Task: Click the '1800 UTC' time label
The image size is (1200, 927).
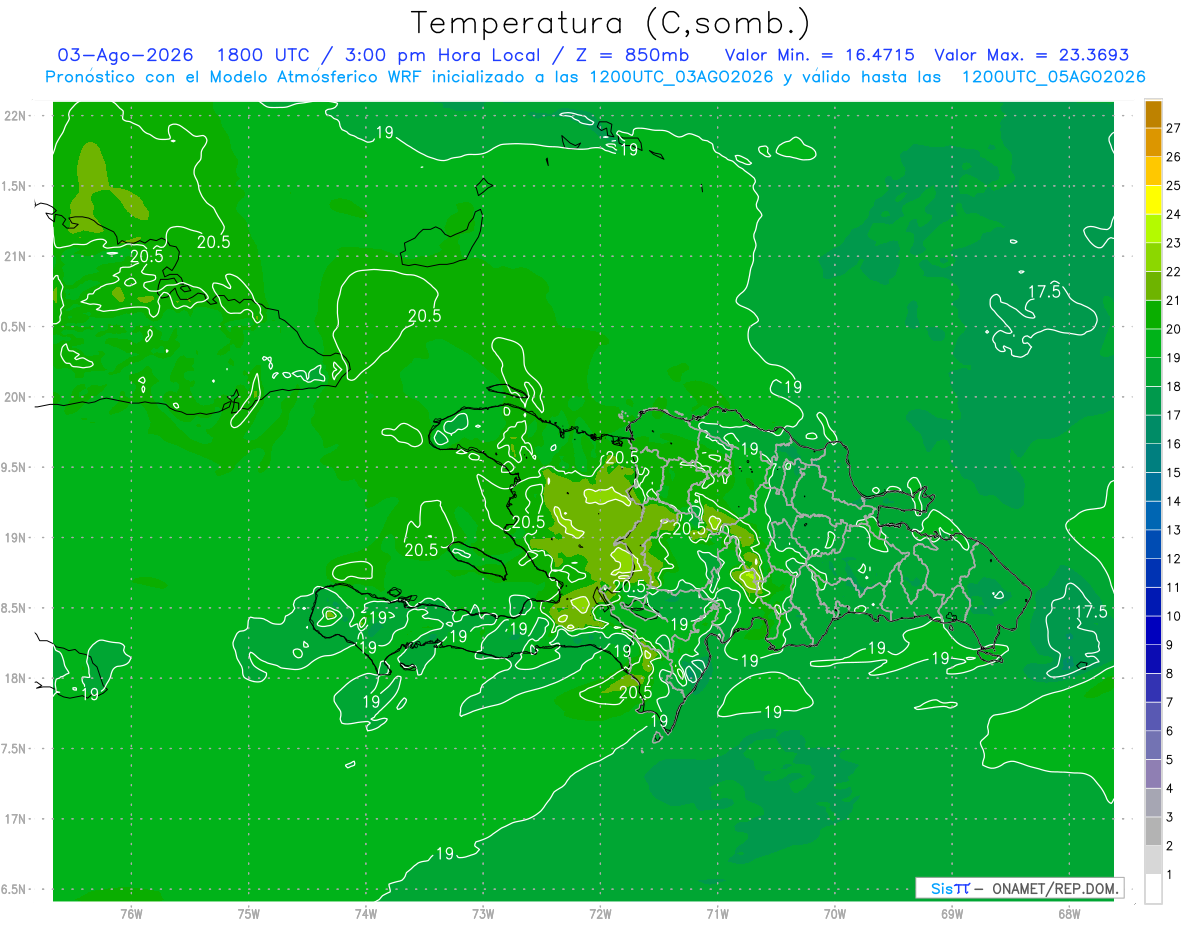Action: [x=264, y=55]
